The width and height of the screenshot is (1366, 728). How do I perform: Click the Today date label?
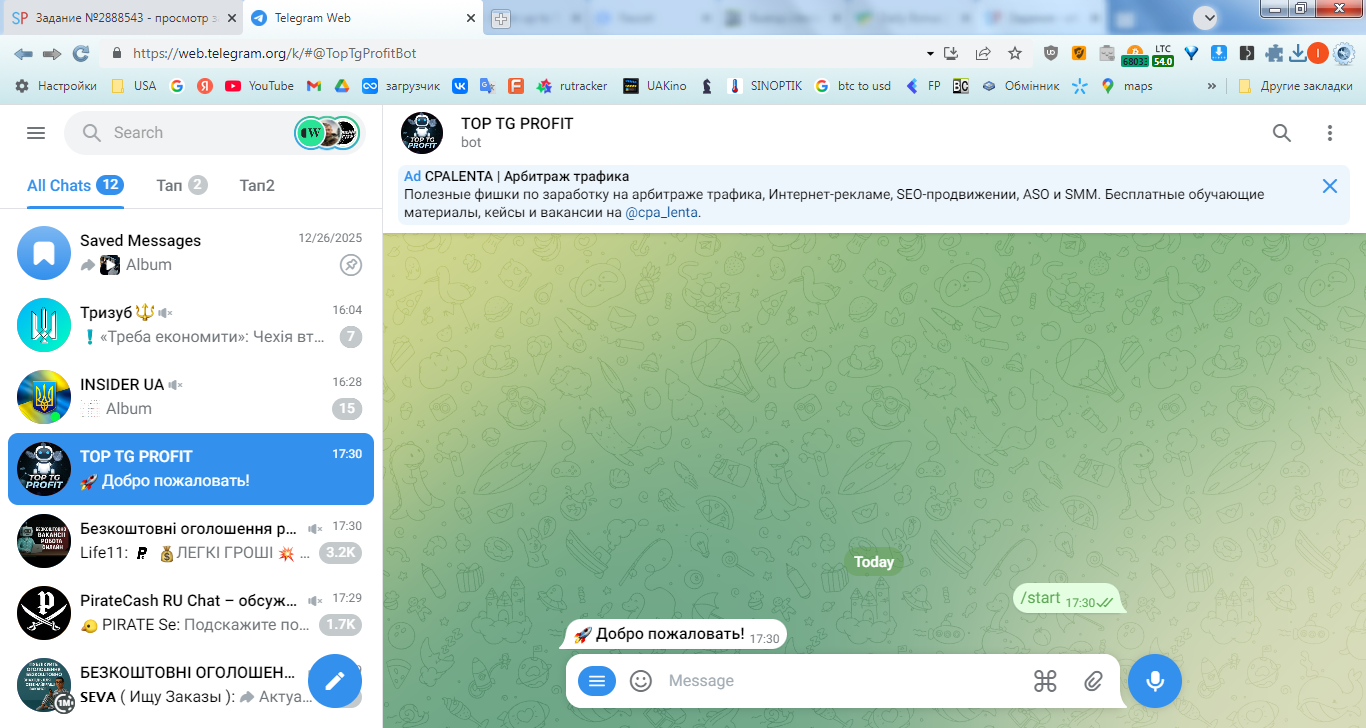pos(874,562)
